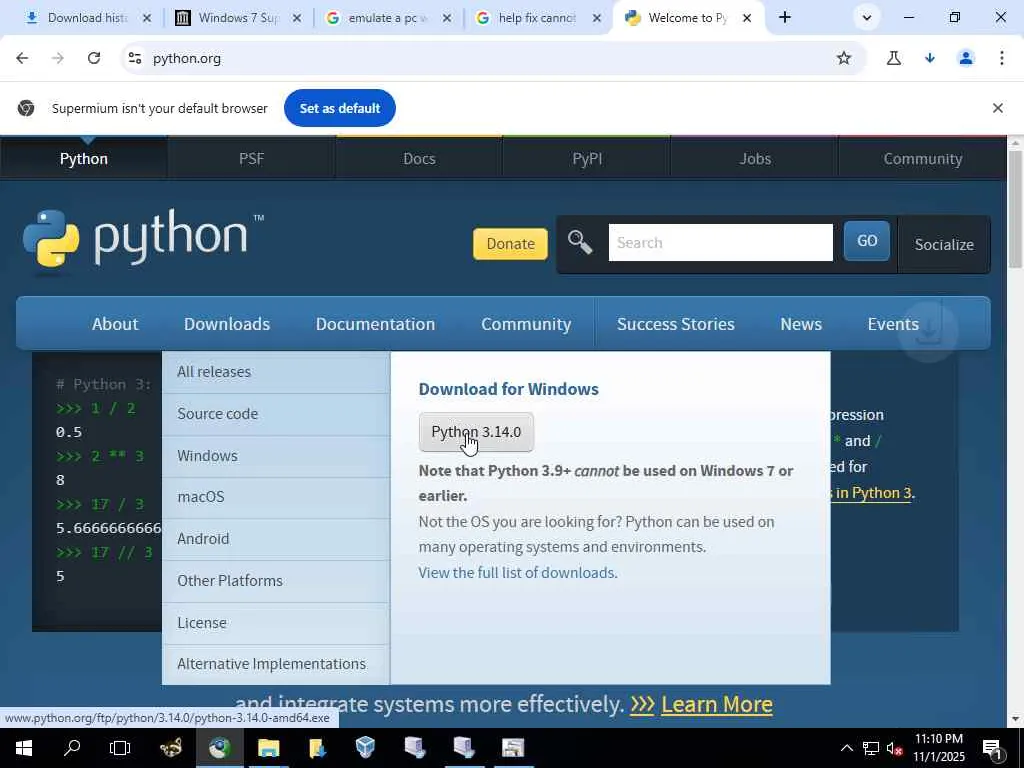Viewport: 1024px width, 768px height.
Task: Open the PyPI top navigation item
Action: pyautogui.click(x=587, y=159)
